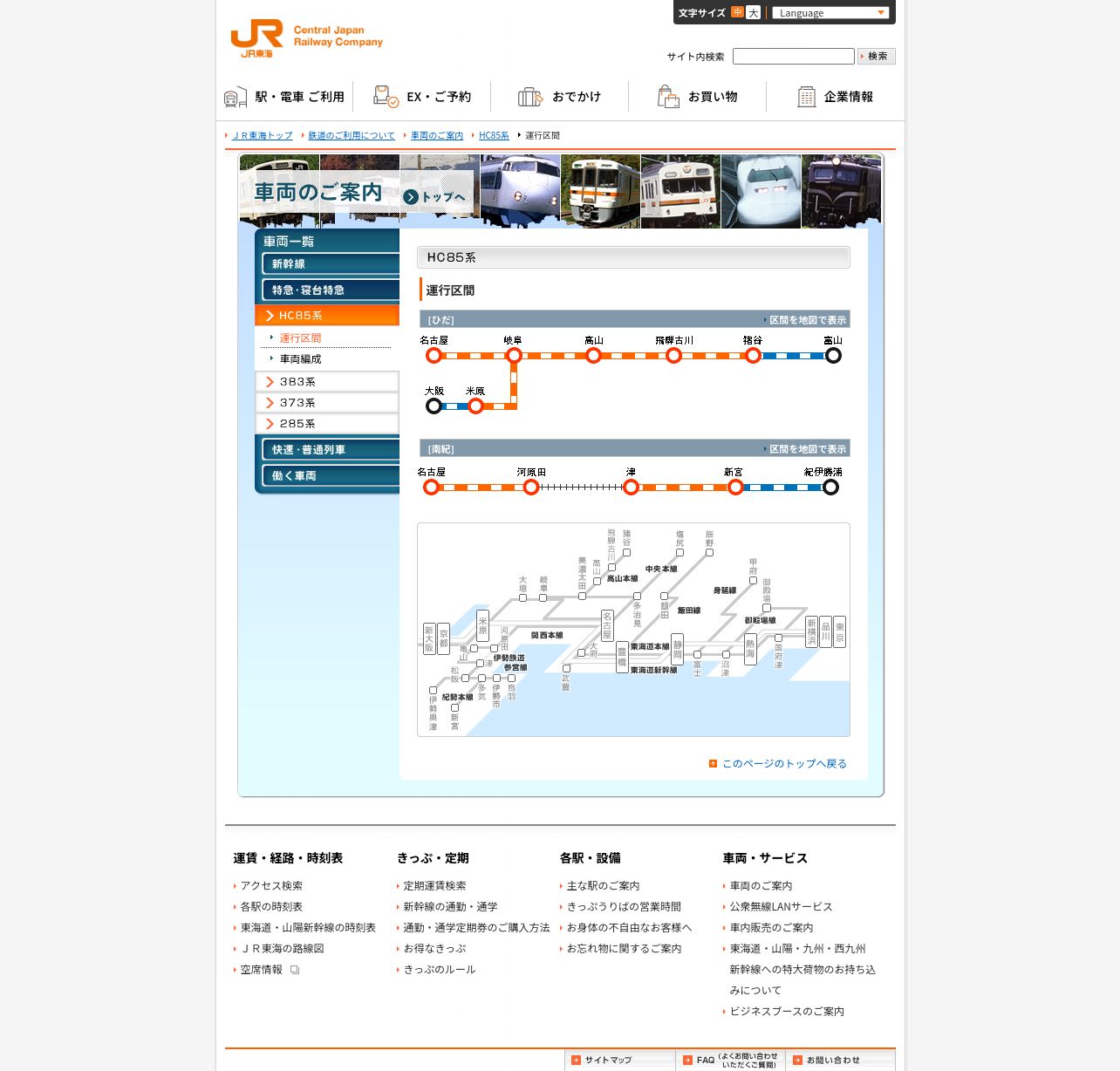1120x1071 pixels.
Task: Select large text size button 大
Action: pos(754,12)
